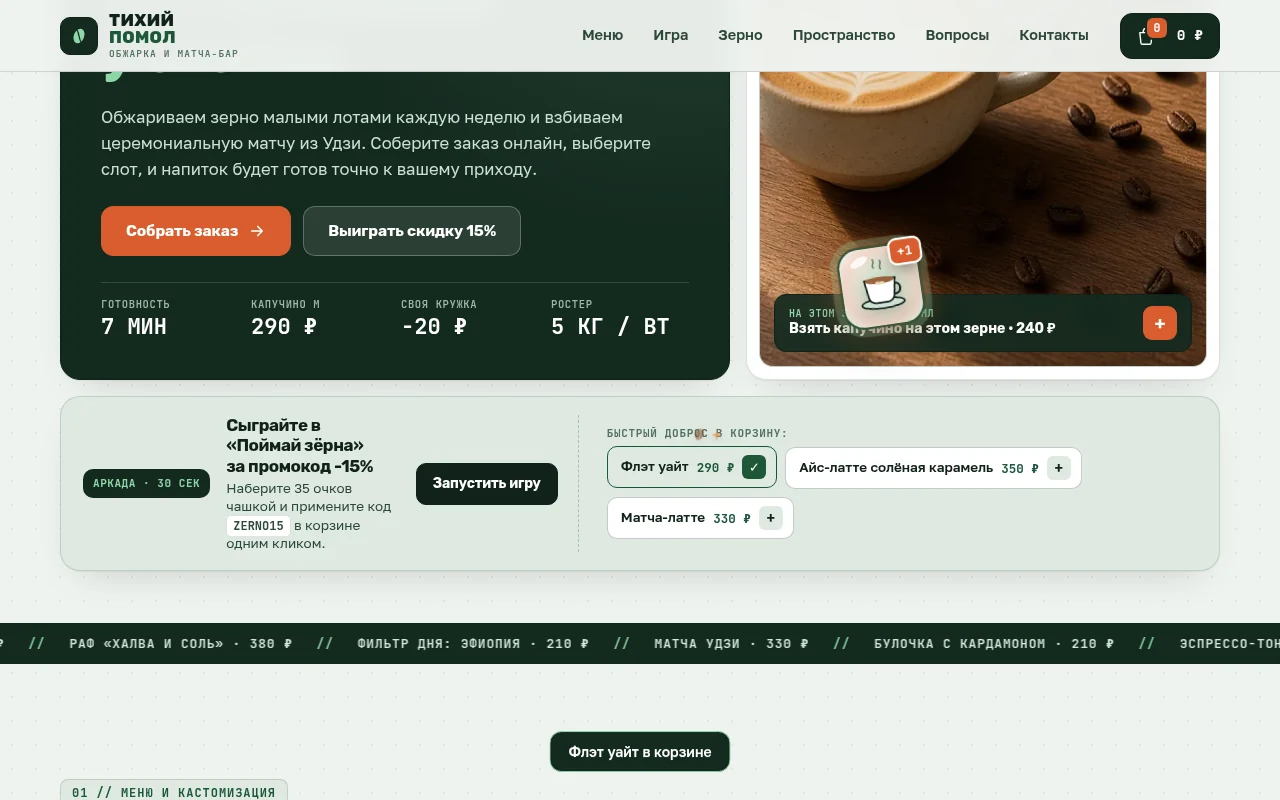This screenshot has width=1280, height=800.
Task: Click the ТИХИЙ ПОМОЛ brand title
Action: point(142,29)
